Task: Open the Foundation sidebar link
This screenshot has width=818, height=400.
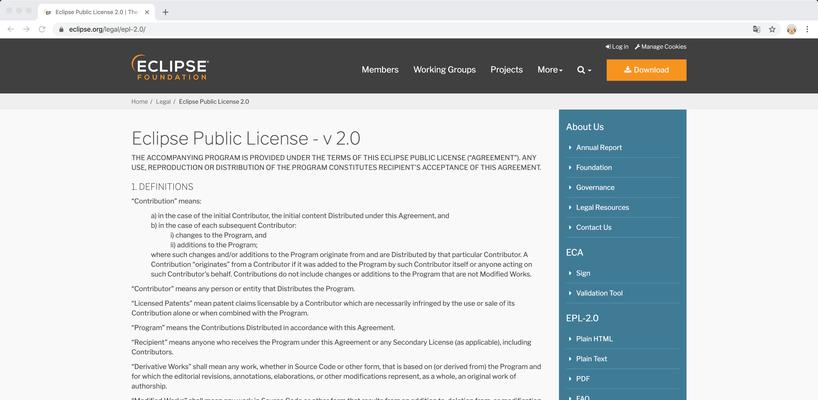Action: point(594,167)
